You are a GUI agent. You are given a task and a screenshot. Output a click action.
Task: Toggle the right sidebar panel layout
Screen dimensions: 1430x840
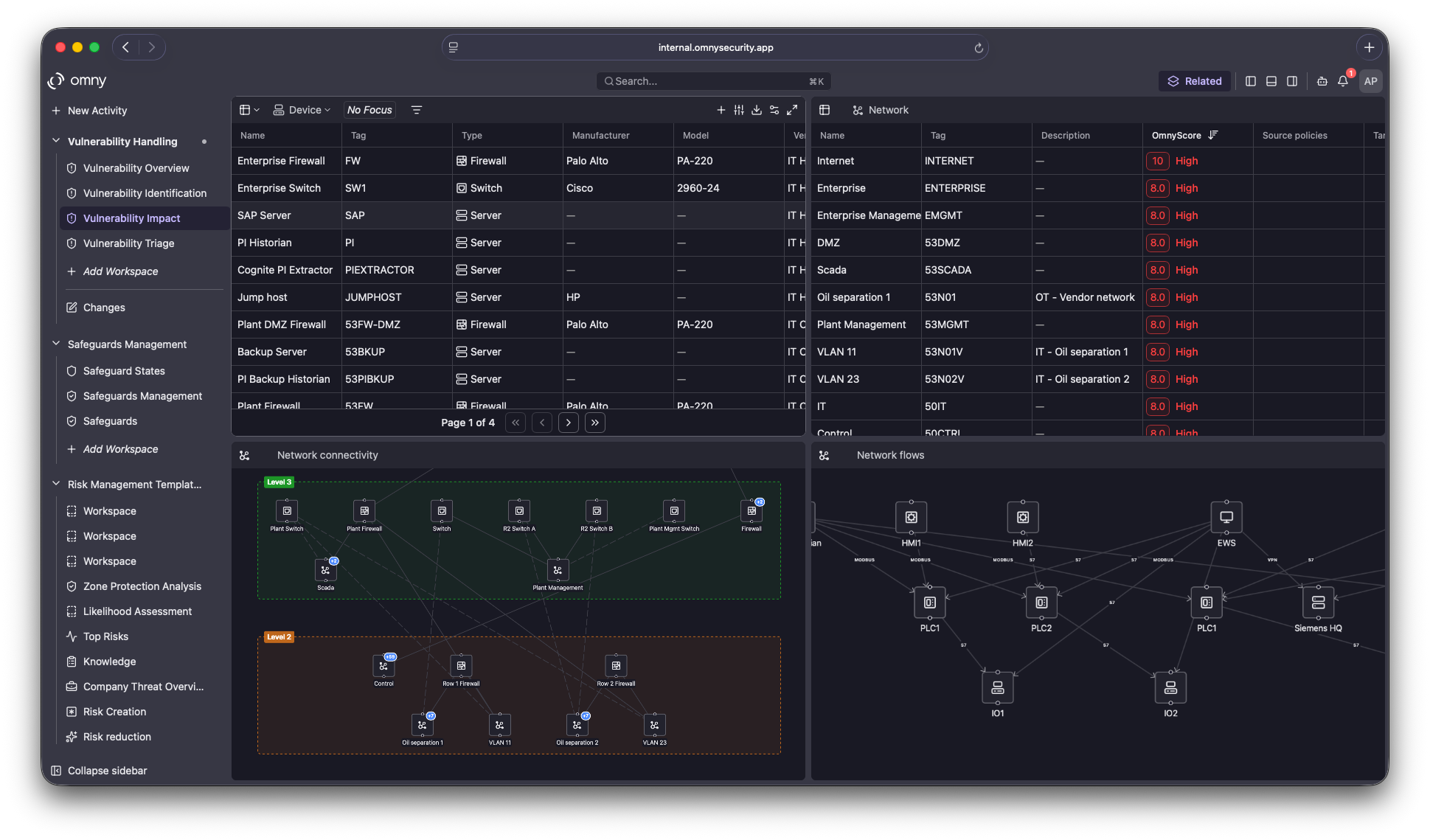click(1292, 81)
